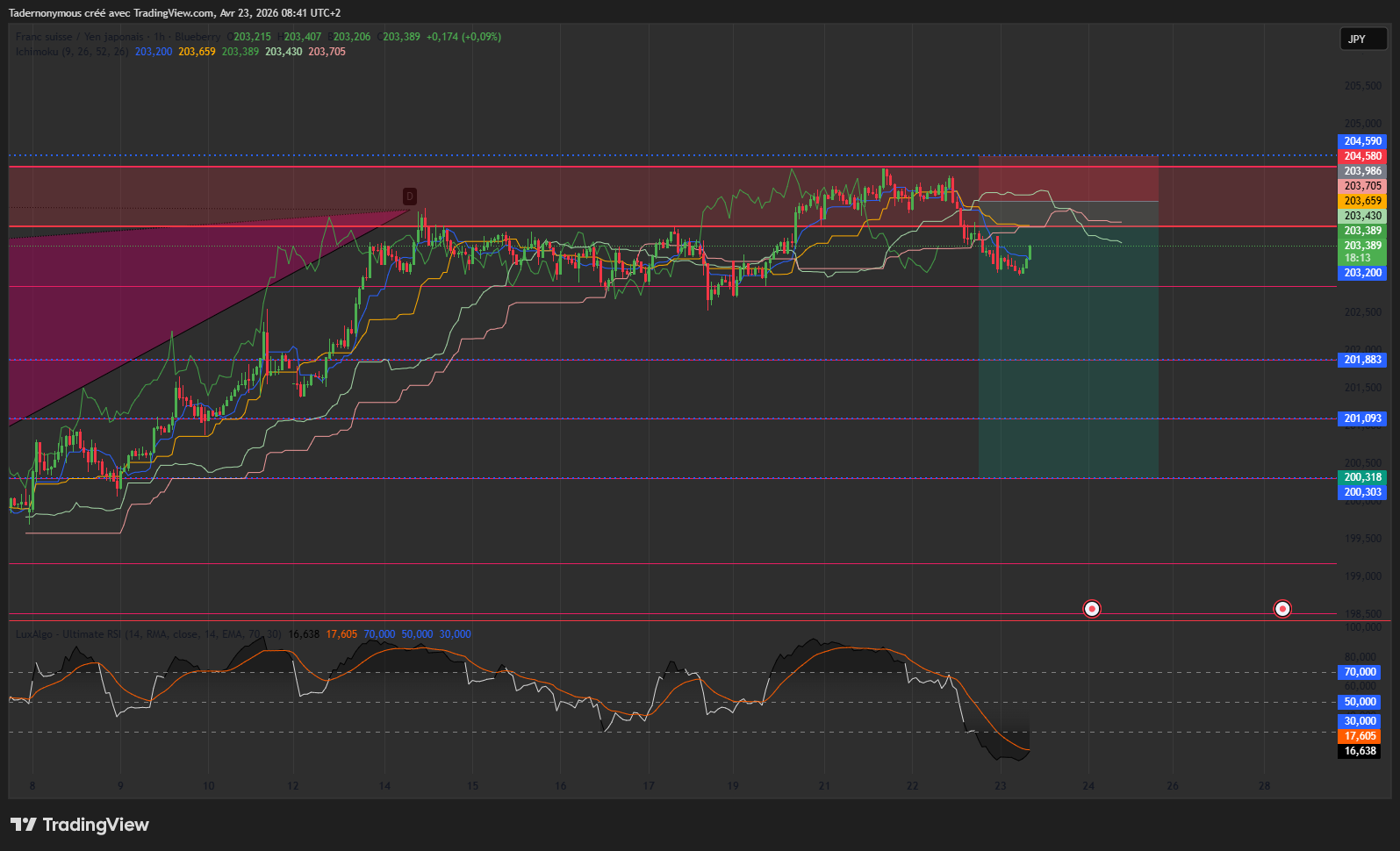Select the blue 203,200 axis price label
This screenshot has height=851, width=1400.
(x=1362, y=273)
